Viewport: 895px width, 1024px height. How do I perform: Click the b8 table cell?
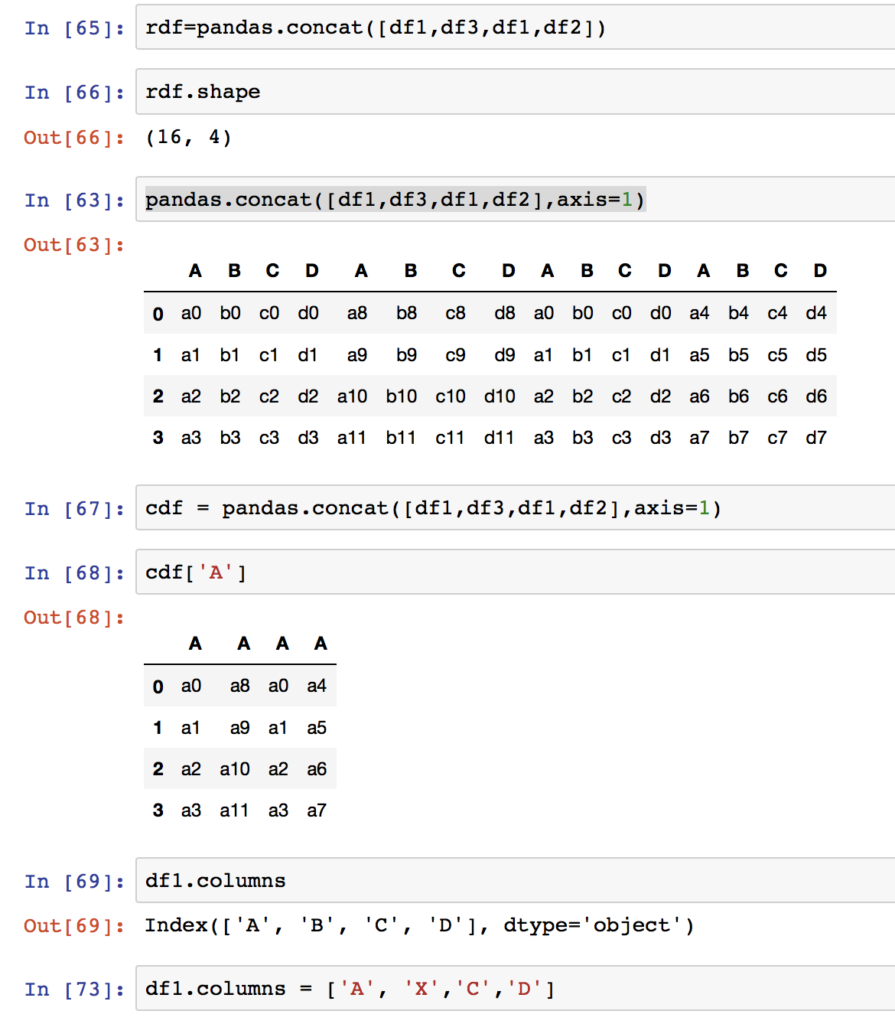[x=407, y=313]
